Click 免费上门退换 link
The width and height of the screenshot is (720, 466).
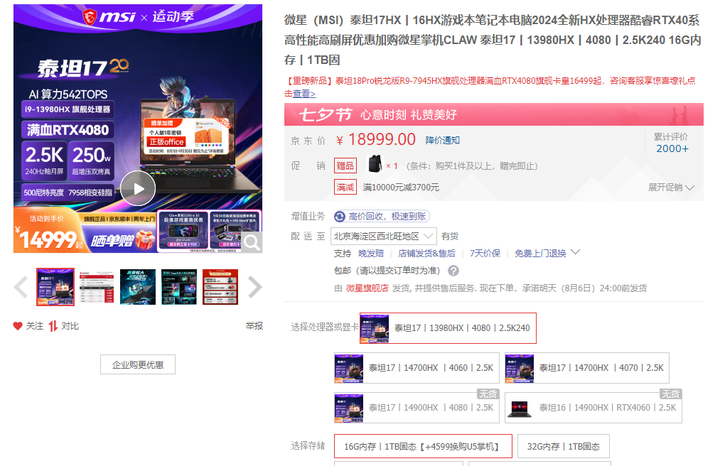[x=540, y=253]
